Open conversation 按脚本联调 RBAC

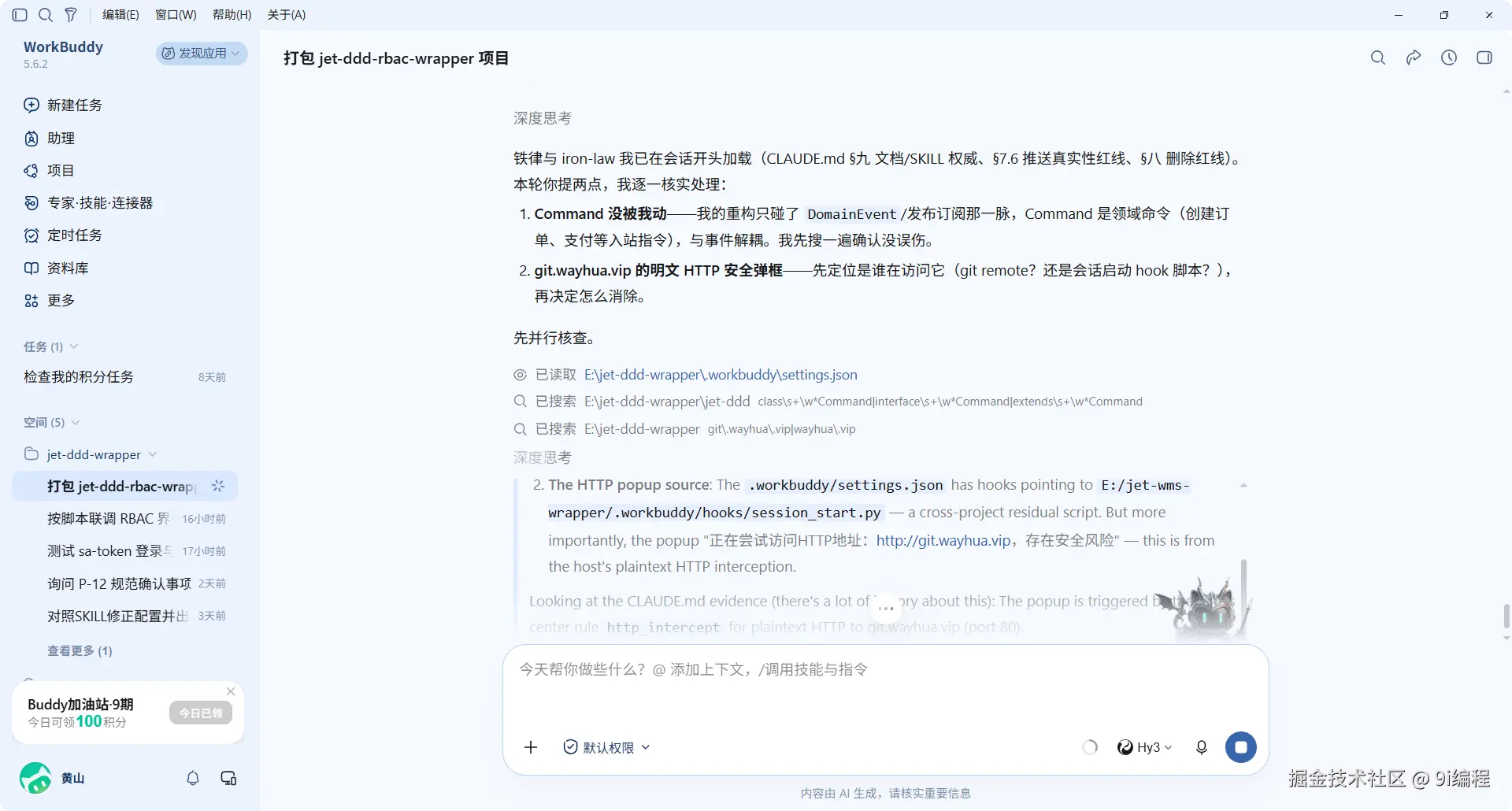(x=124, y=518)
